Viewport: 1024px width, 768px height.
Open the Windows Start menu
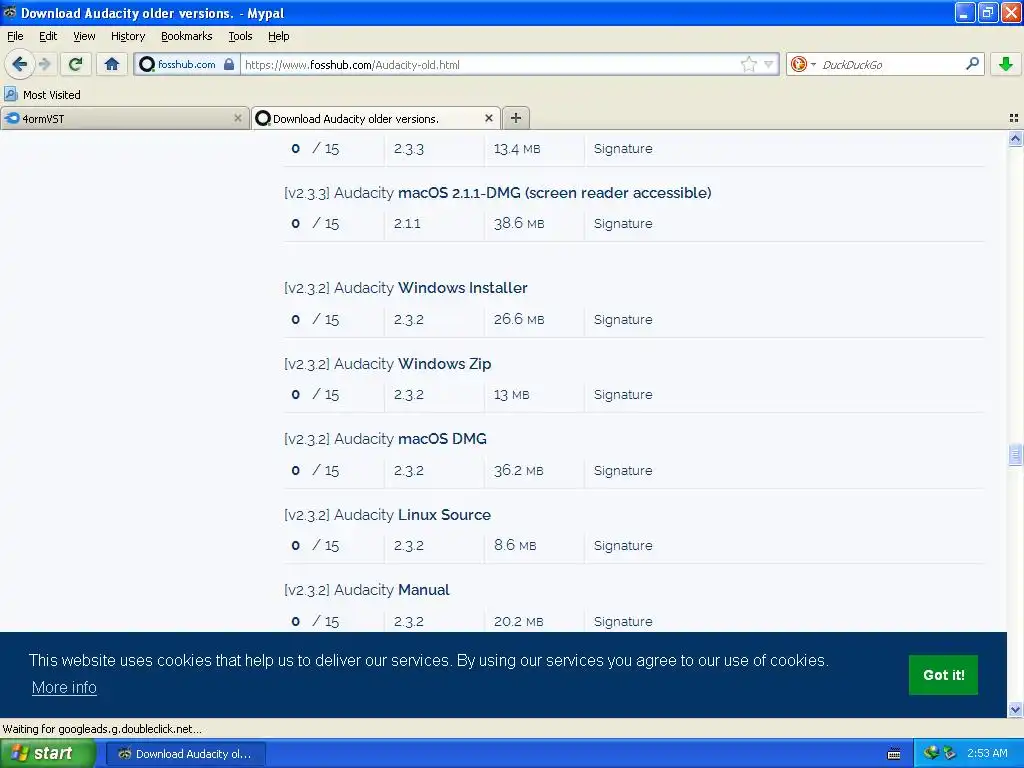point(48,753)
